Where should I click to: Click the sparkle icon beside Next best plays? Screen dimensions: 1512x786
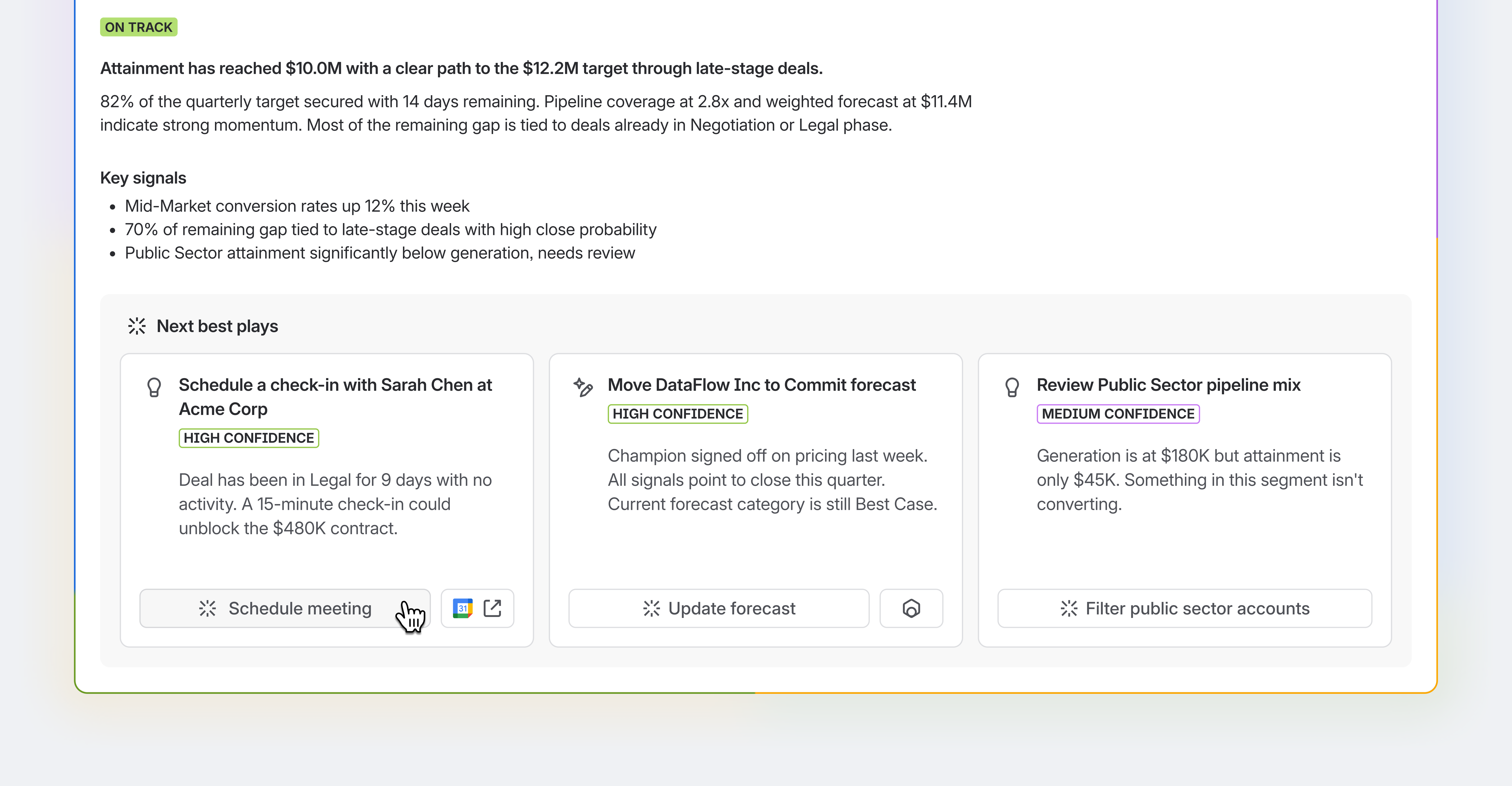[137, 326]
